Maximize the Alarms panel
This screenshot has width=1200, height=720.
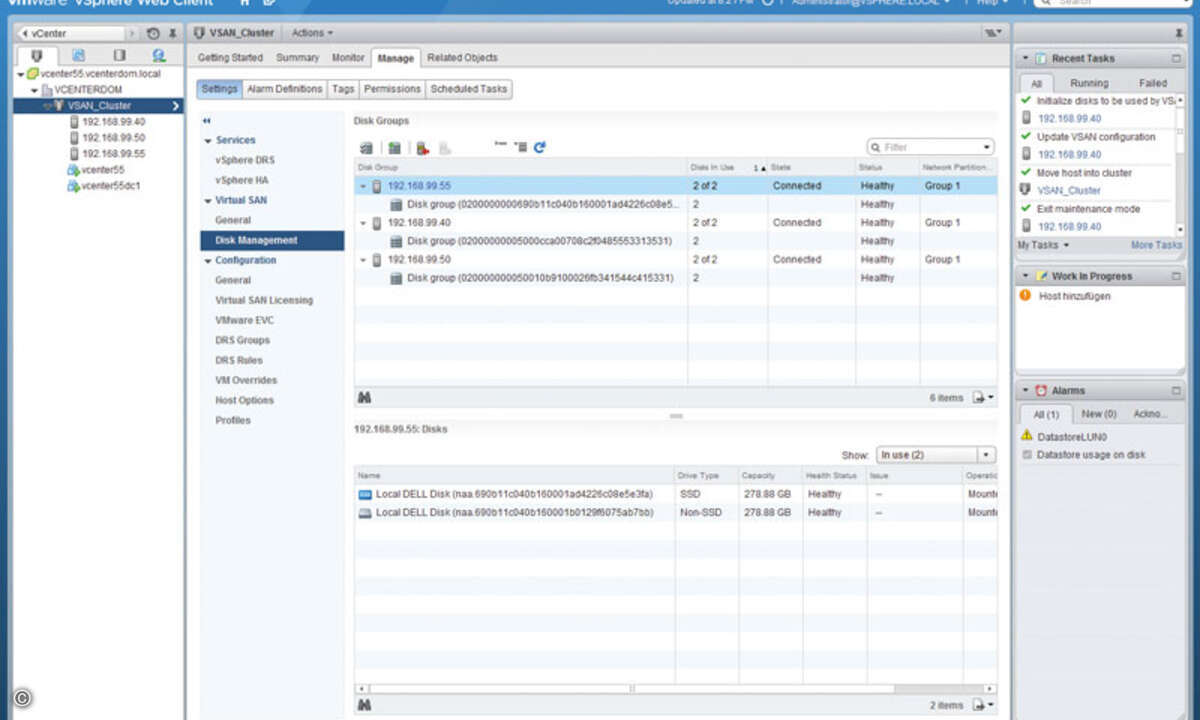(1176, 391)
